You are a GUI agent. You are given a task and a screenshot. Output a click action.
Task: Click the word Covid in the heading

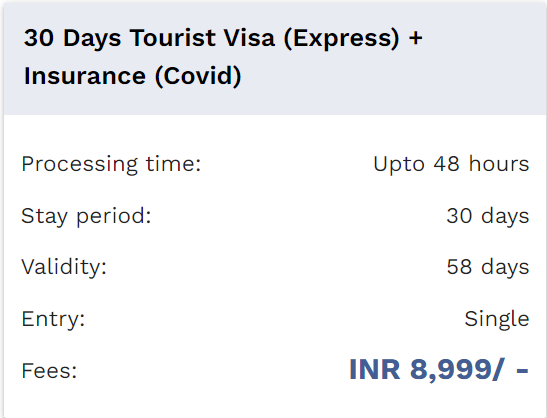coord(198,76)
